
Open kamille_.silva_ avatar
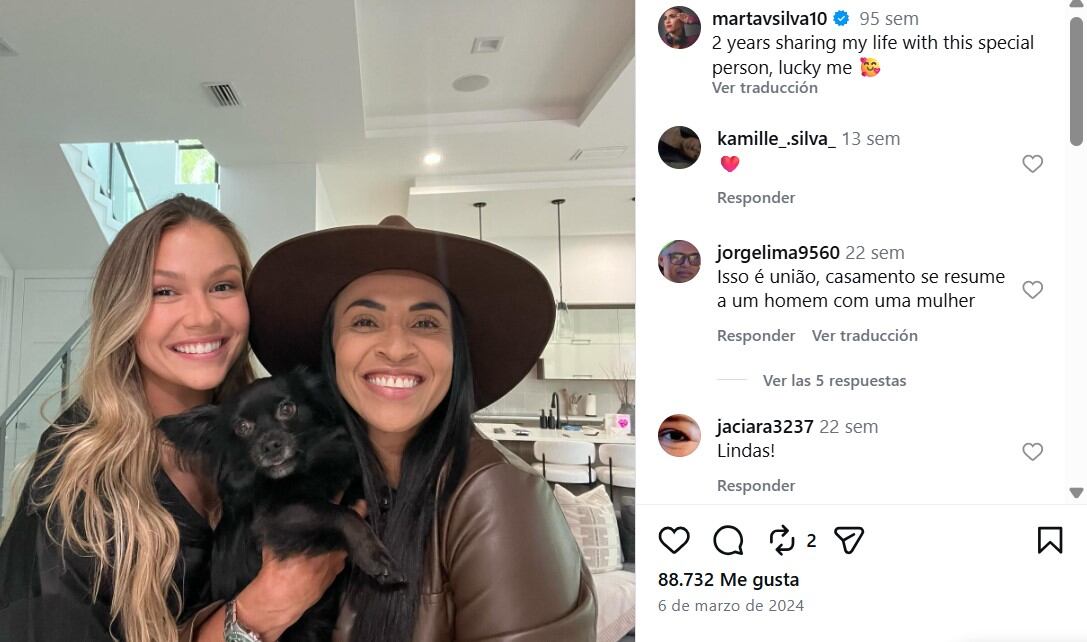point(679,147)
